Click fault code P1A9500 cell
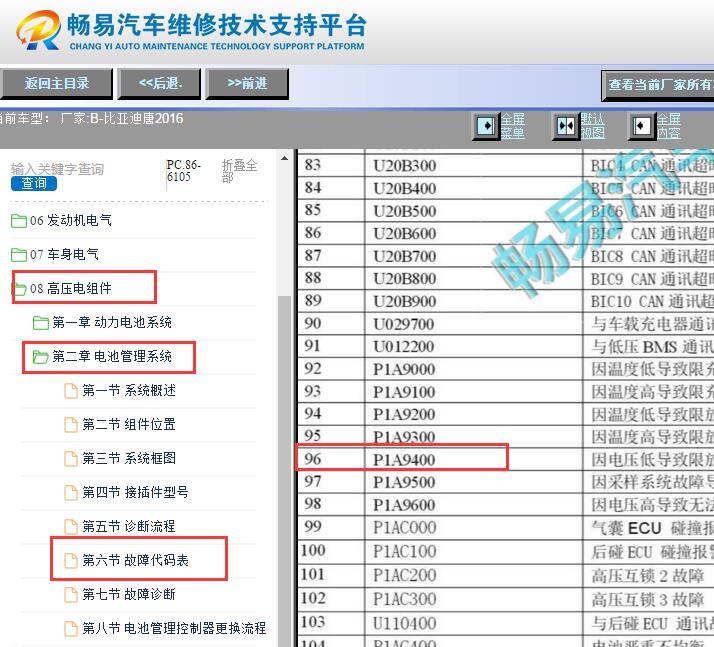 coord(474,482)
